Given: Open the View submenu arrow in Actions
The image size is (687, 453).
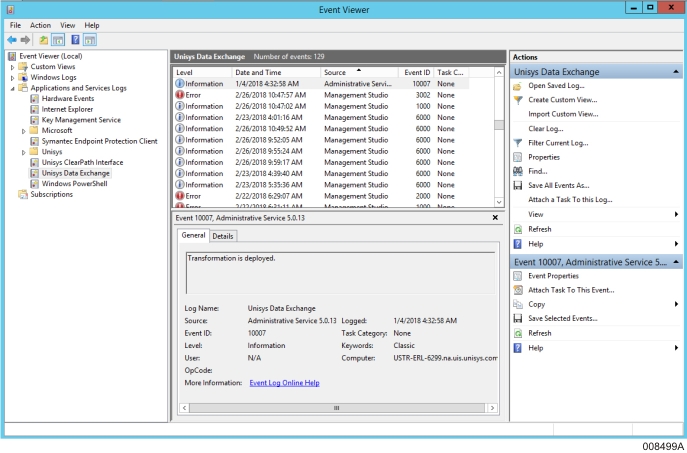Looking at the screenshot, I should 676,214.
